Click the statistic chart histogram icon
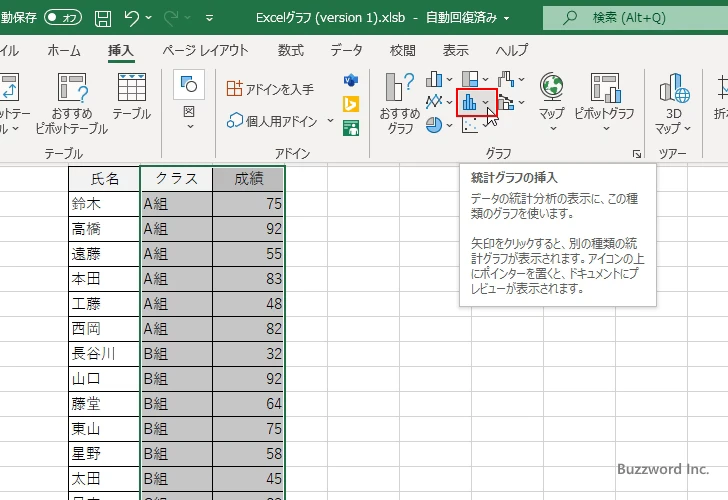Image resolution: width=728 pixels, height=500 pixels. pos(469,102)
